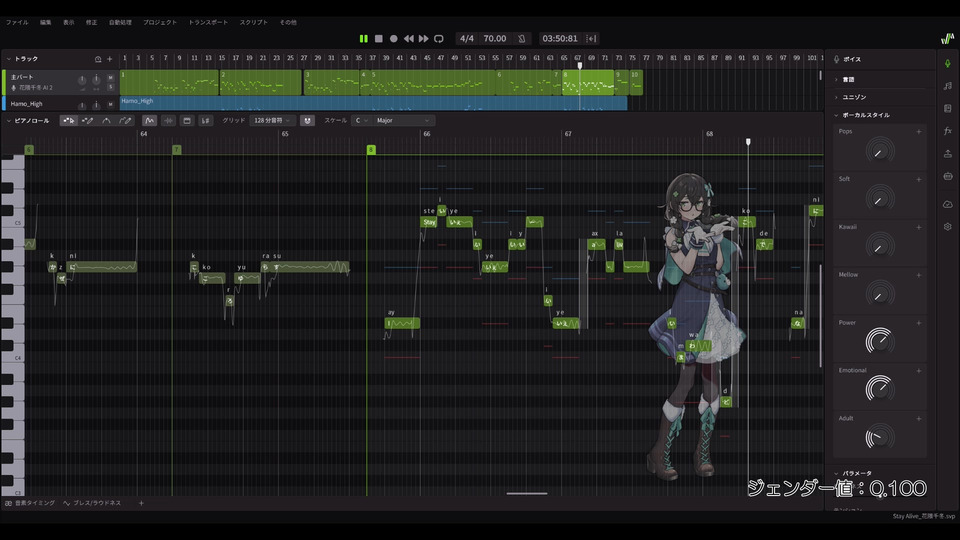Open the Voice panel microphone icon in sidebar

(947, 63)
